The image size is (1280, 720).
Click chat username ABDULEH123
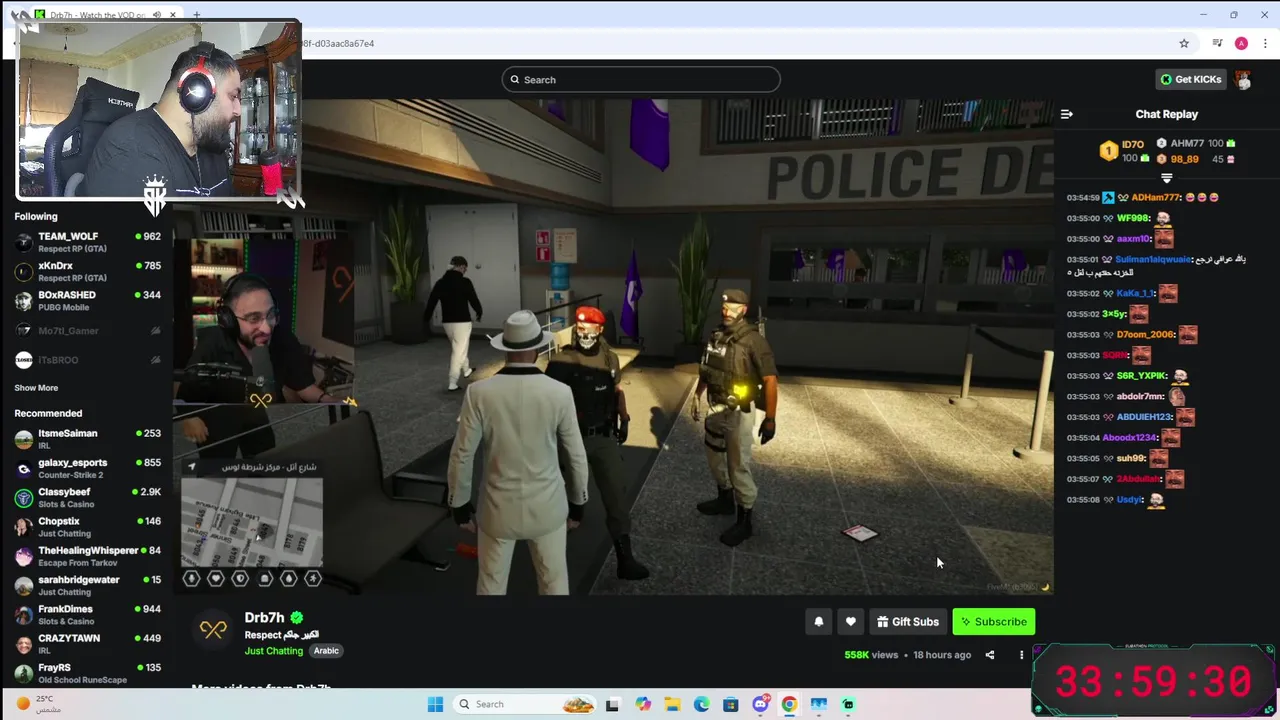1144,417
